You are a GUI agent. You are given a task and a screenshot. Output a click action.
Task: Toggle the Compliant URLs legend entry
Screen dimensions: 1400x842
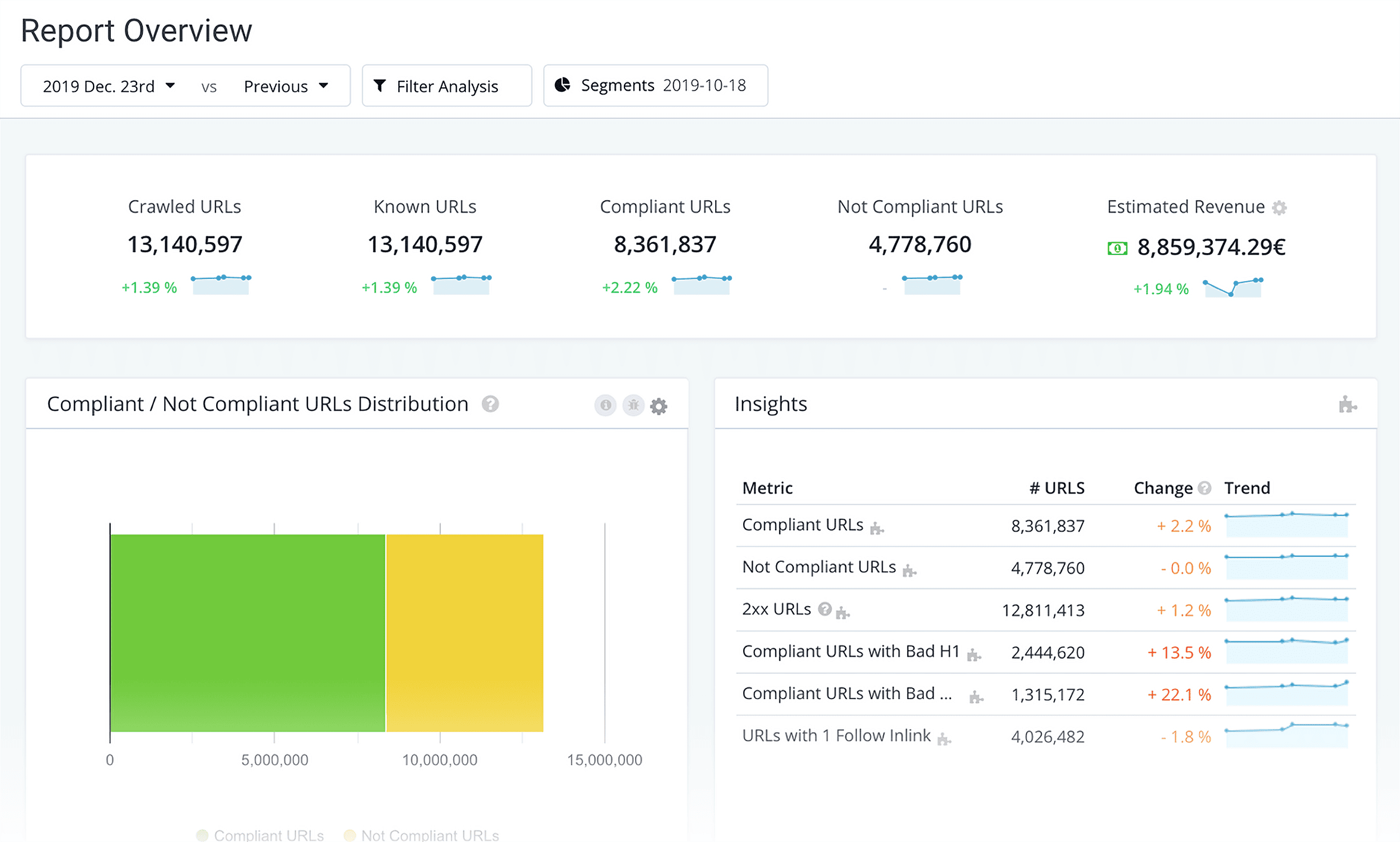pos(260,835)
